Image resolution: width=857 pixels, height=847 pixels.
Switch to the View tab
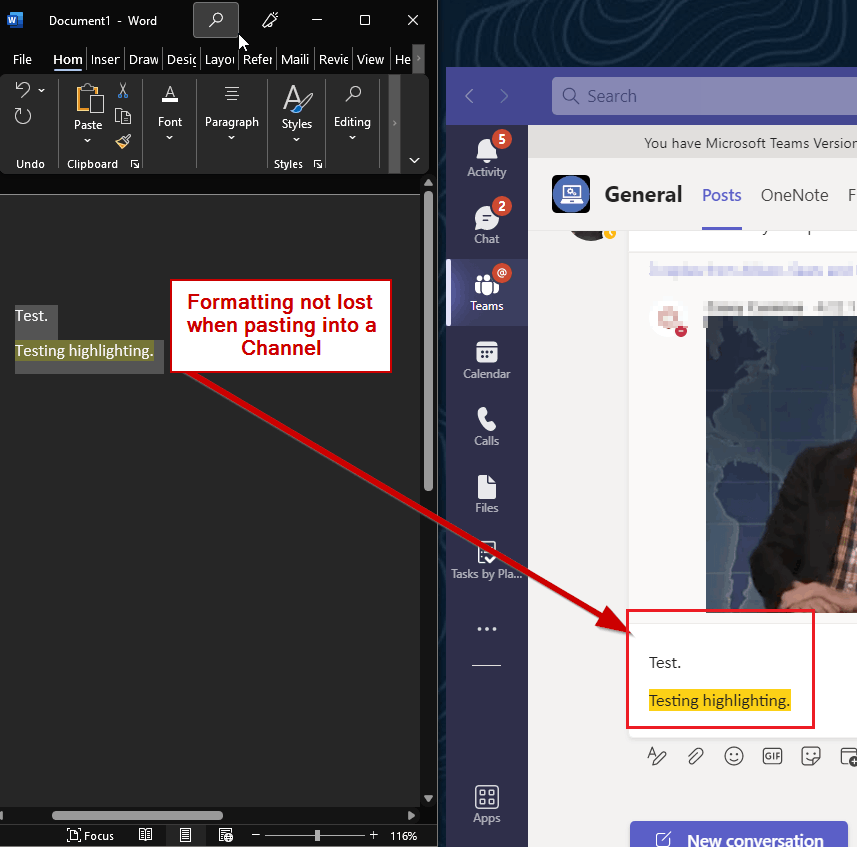coord(370,59)
